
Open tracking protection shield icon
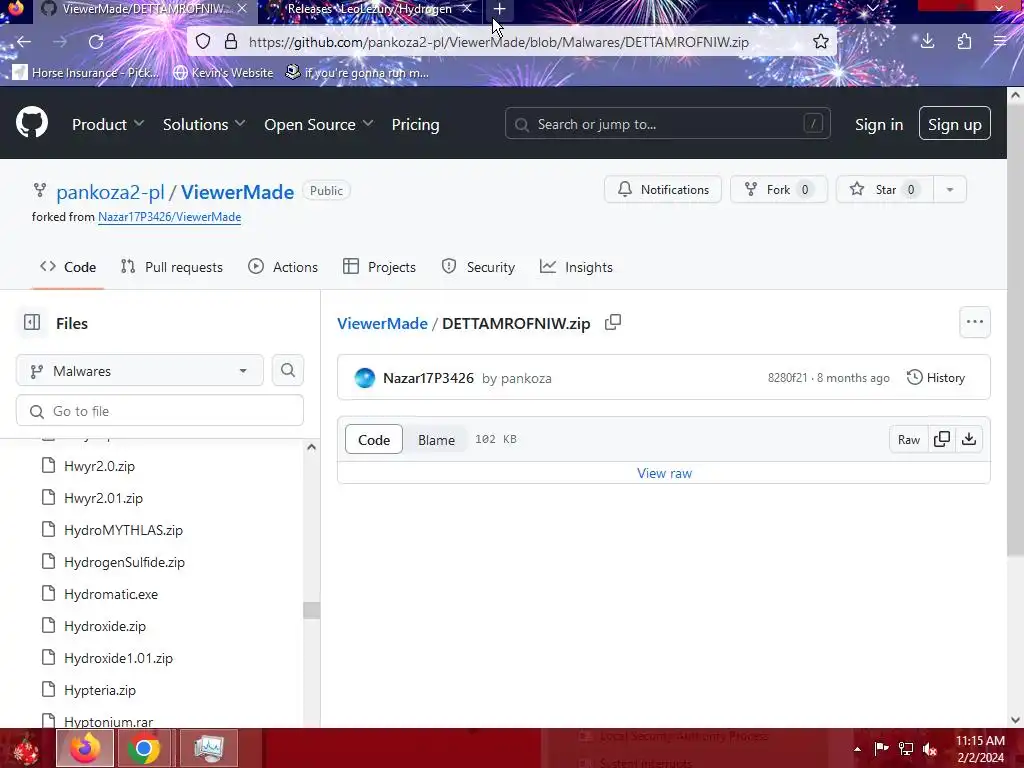pyautogui.click(x=203, y=42)
